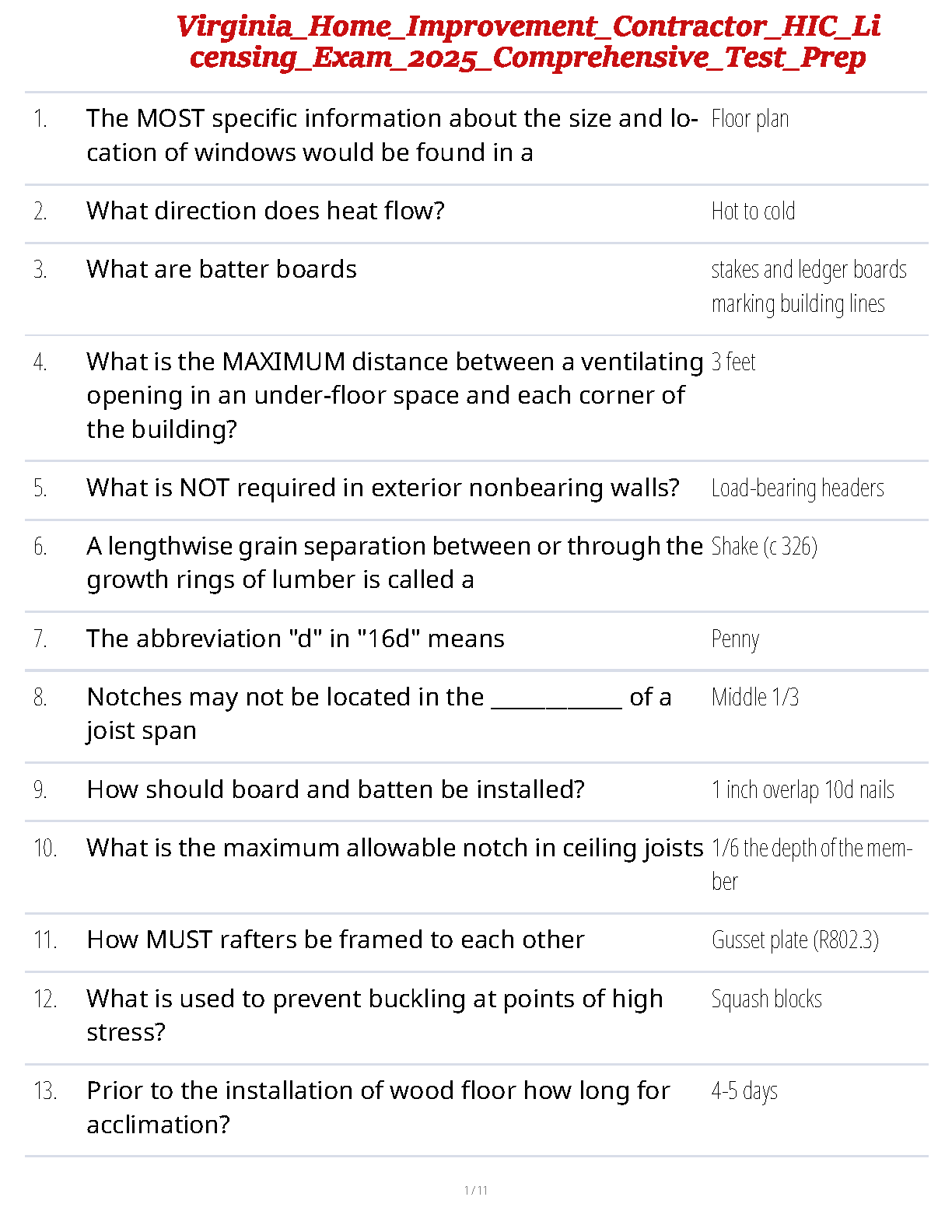Select the question about window size and location
This screenshot has width=952, height=1232.
click(392, 135)
